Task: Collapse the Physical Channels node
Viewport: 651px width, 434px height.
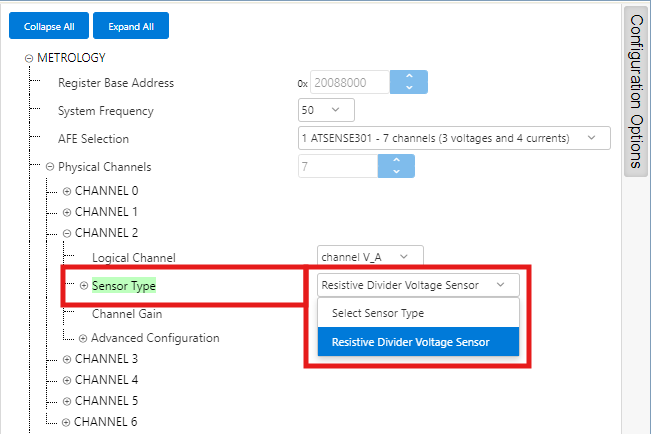Action: (x=50, y=167)
